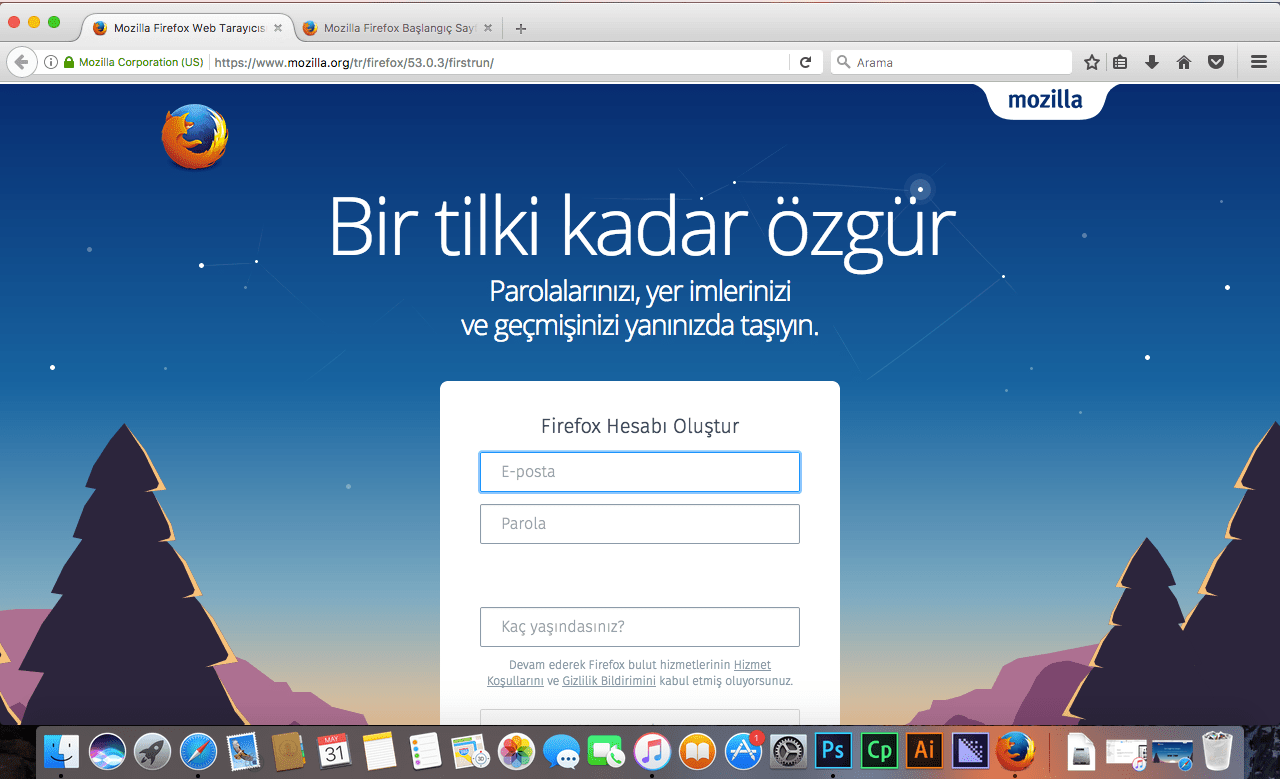Launch Adobe Captivate from the Dock
The image size is (1280, 779).
[880, 751]
